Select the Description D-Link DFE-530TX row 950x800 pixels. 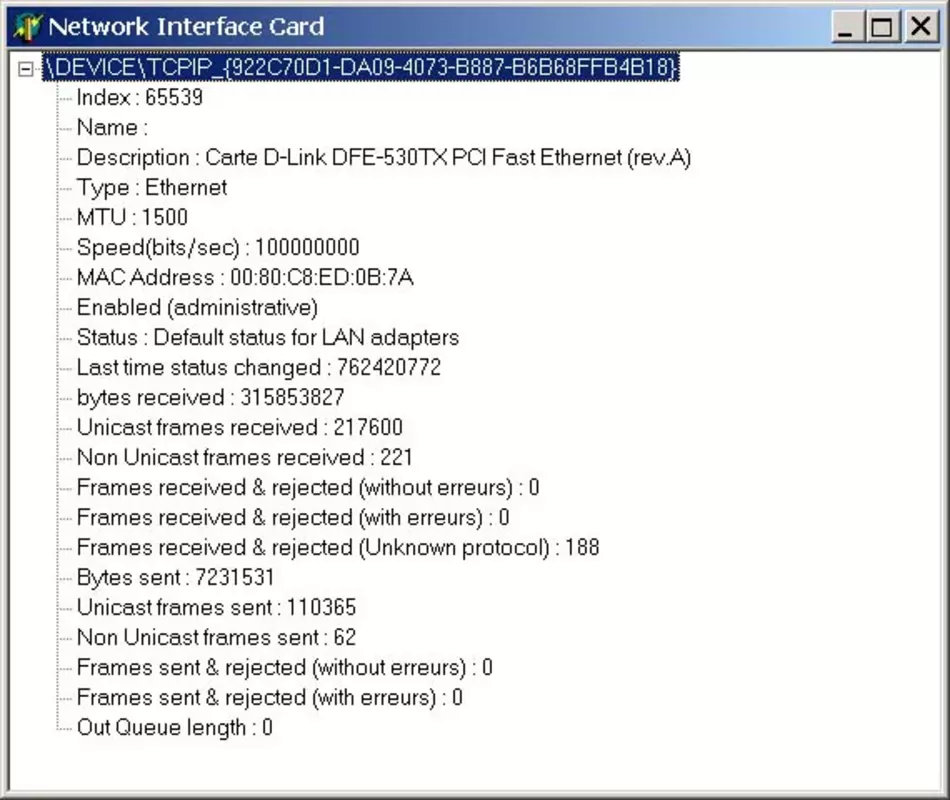click(x=384, y=158)
